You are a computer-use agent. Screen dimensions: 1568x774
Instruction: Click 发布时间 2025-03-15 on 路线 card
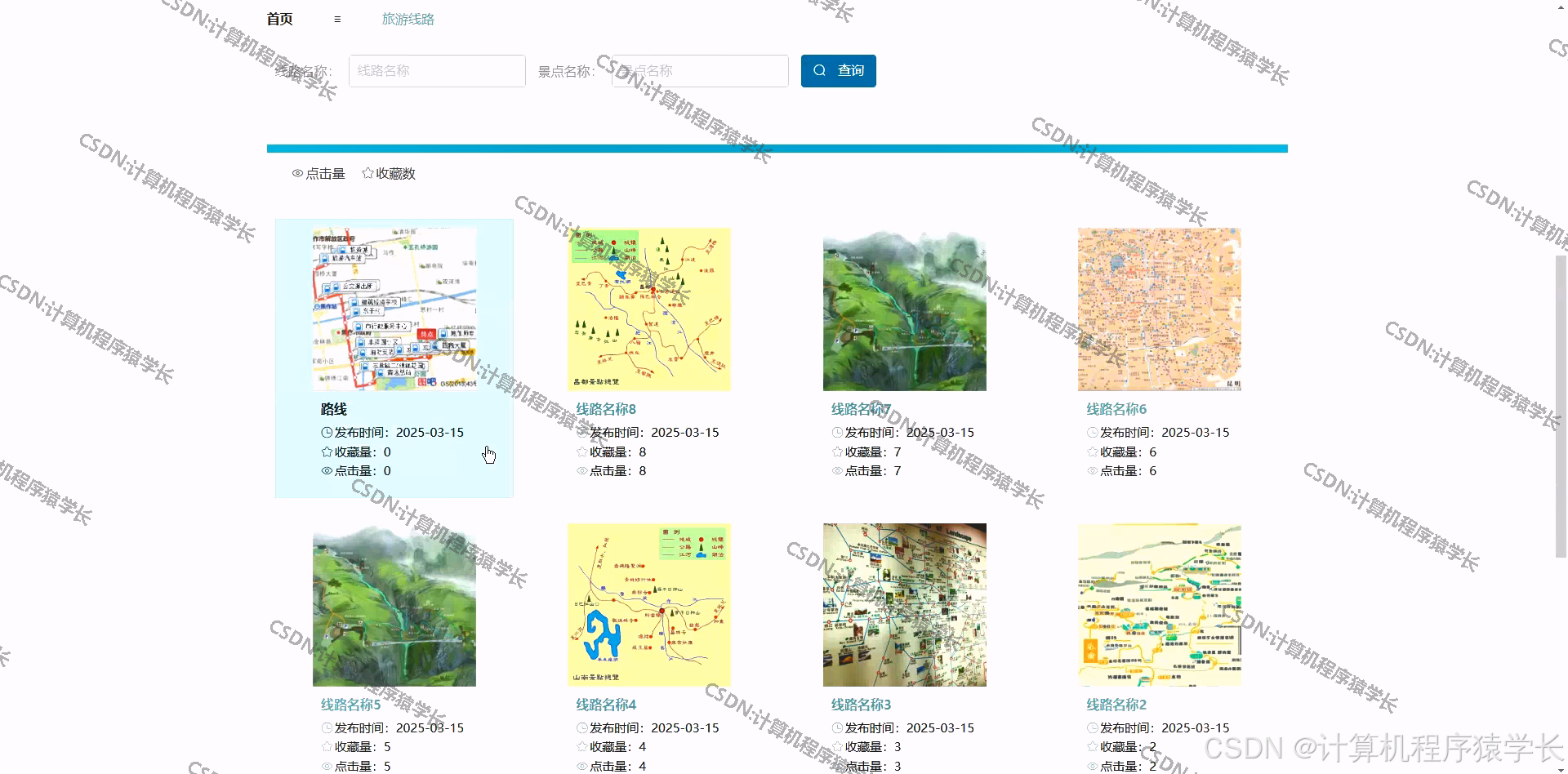click(x=393, y=433)
